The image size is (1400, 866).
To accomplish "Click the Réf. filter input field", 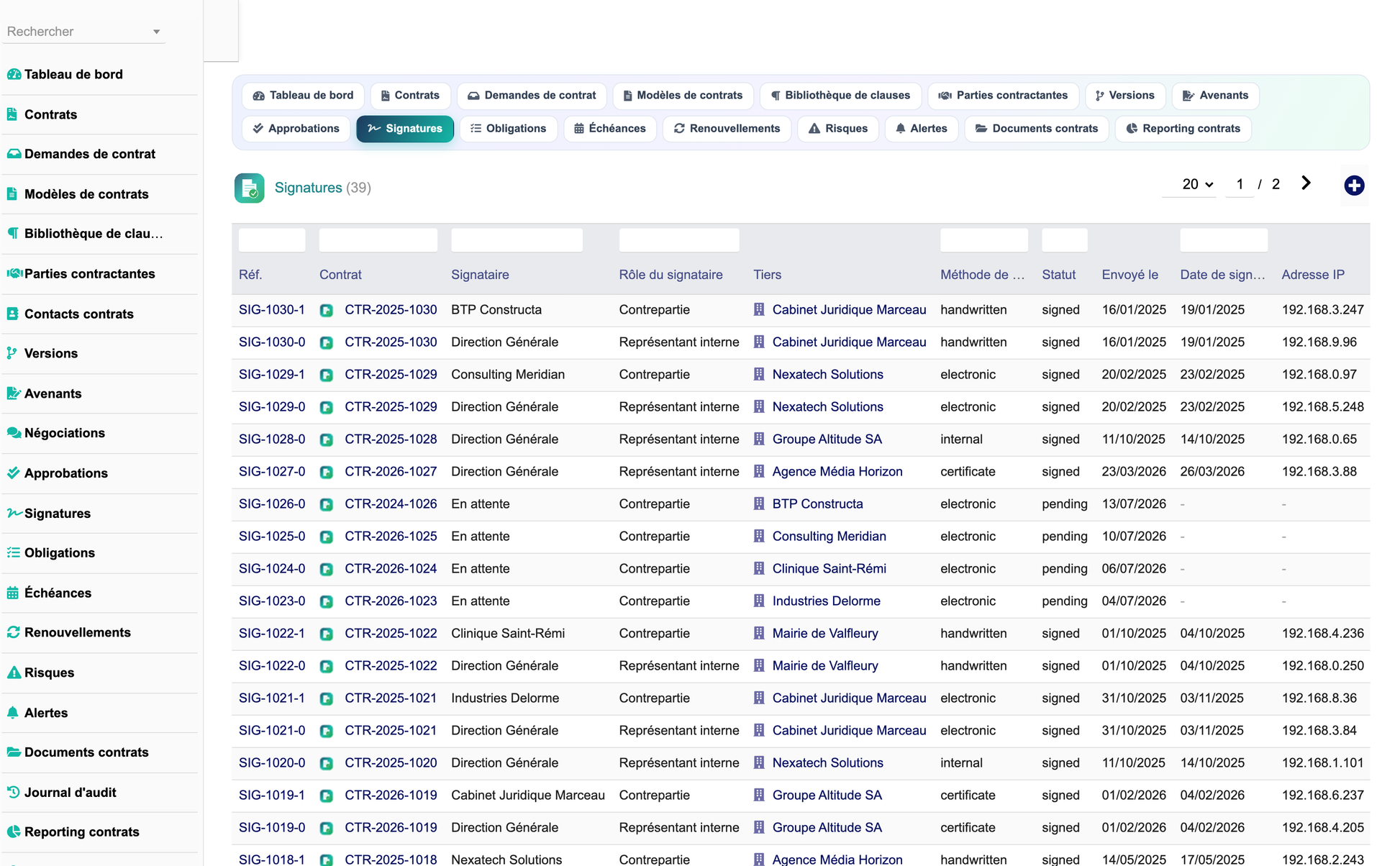I will pos(272,240).
